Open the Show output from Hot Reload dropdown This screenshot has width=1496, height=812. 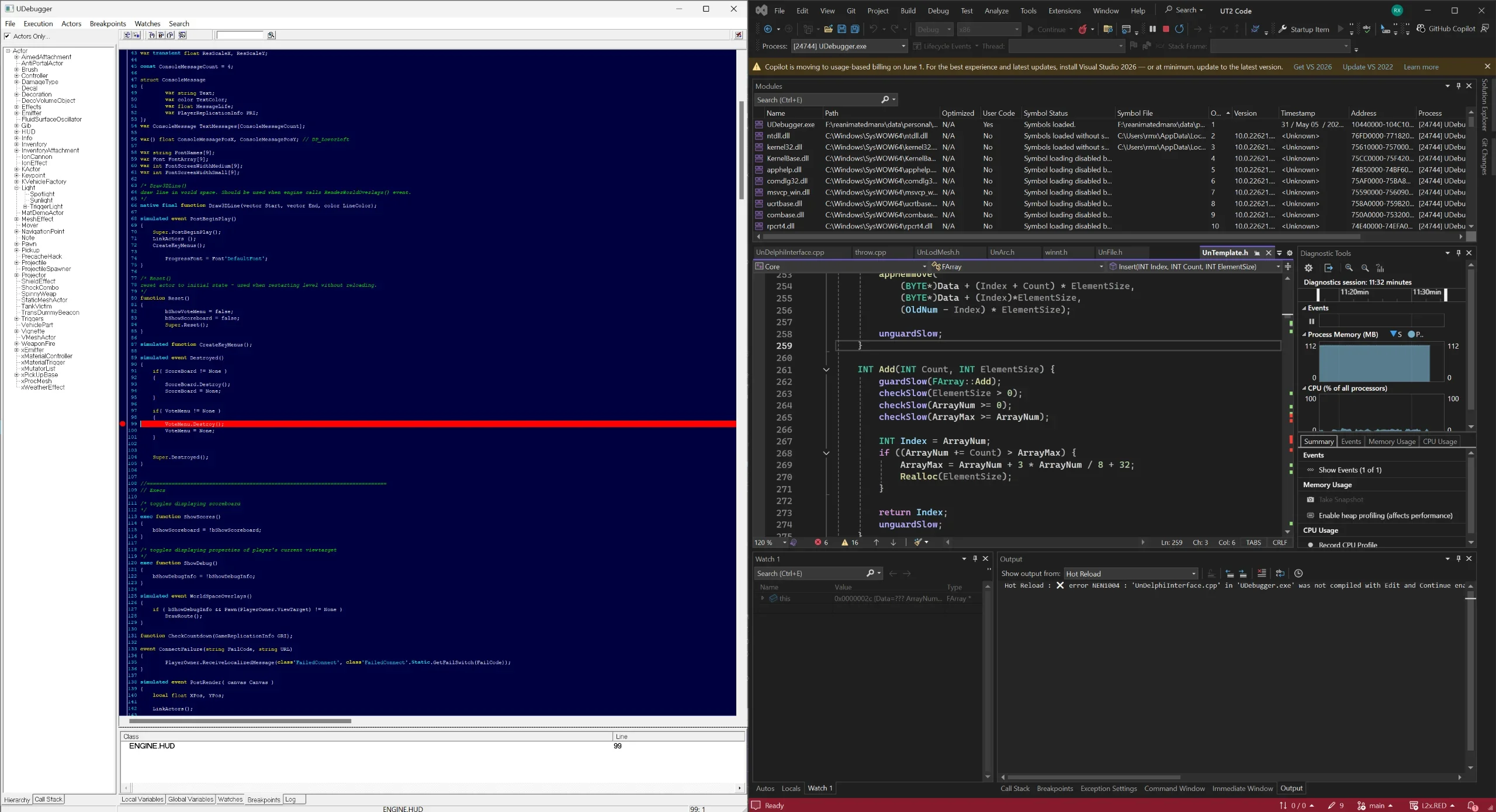pos(1193,574)
